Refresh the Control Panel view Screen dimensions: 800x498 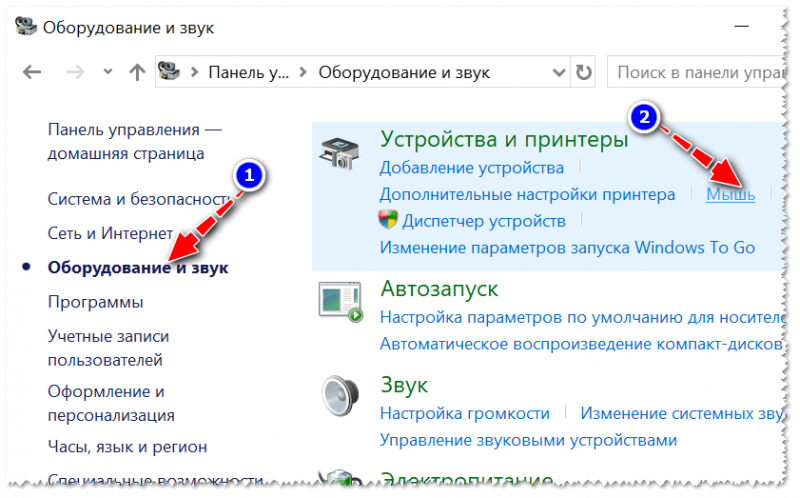pyautogui.click(x=584, y=72)
